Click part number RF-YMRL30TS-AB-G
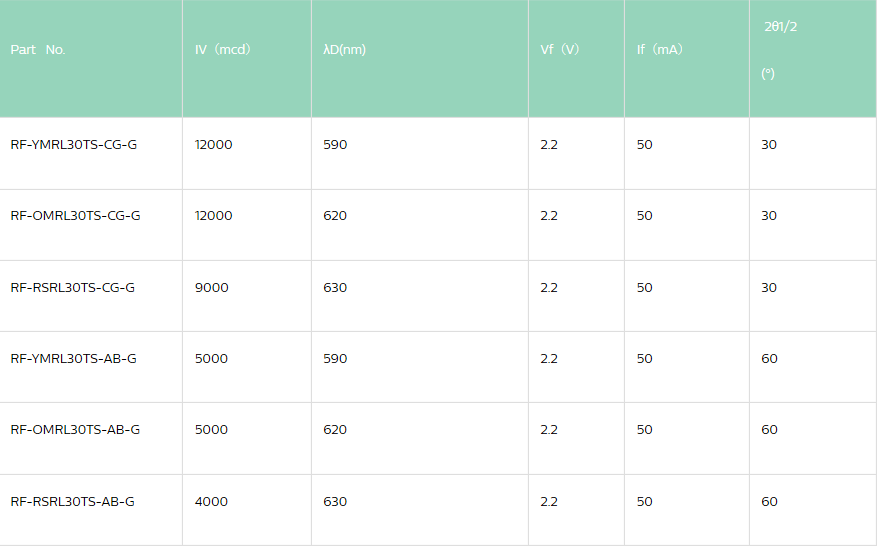This screenshot has width=878, height=548. [x=74, y=359]
